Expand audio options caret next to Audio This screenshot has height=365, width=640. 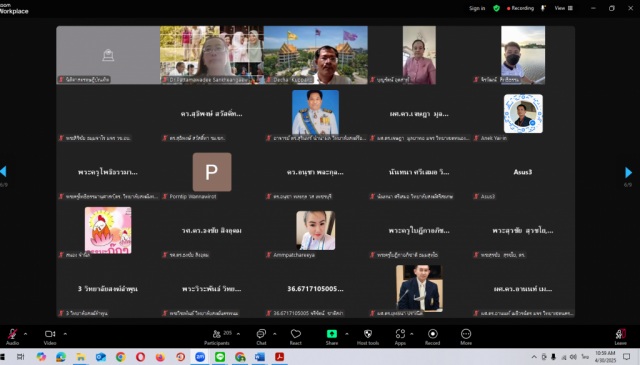tap(25, 334)
